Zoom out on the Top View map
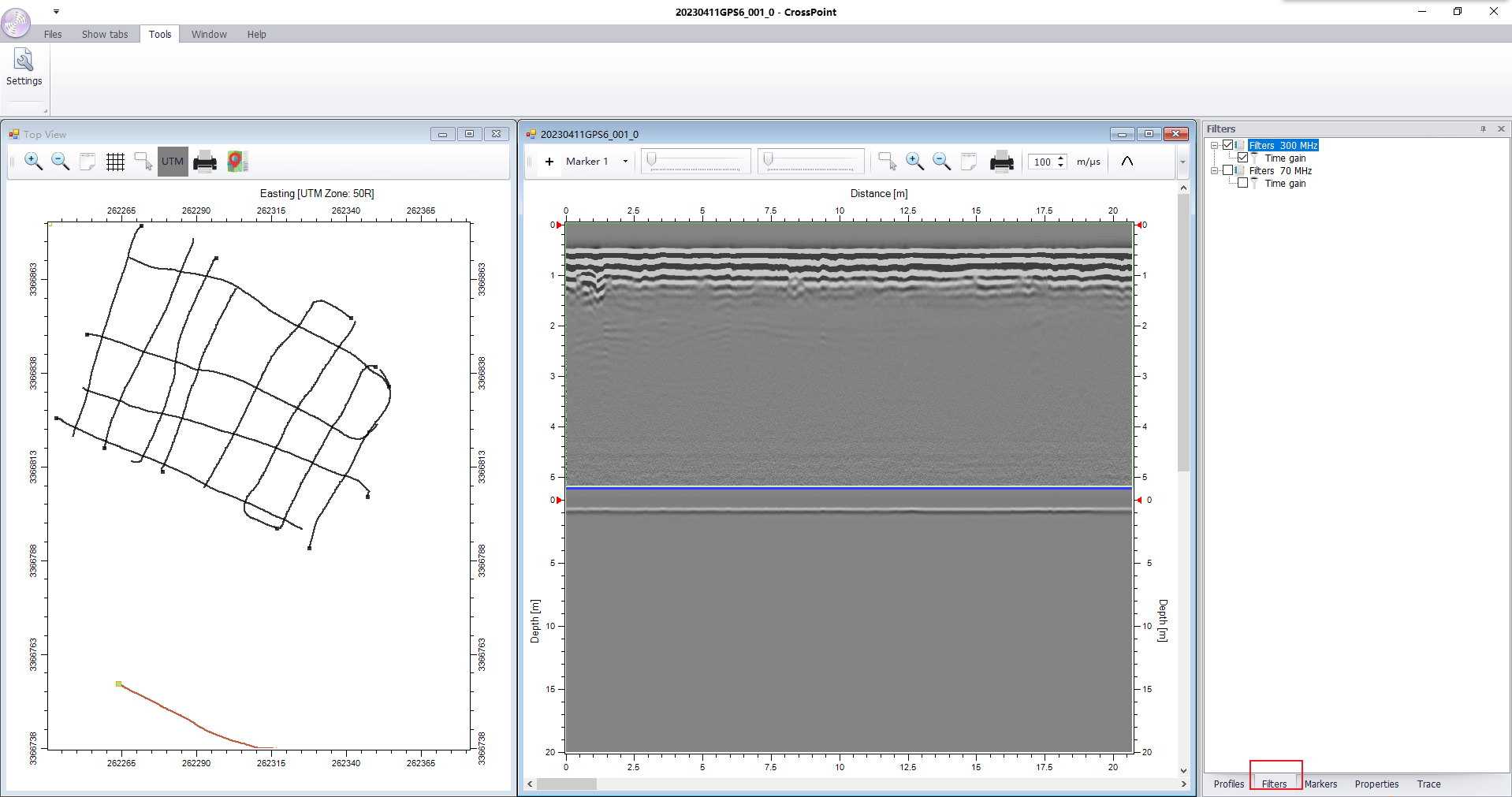This screenshot has width=1512, height=797. [61, 162]
